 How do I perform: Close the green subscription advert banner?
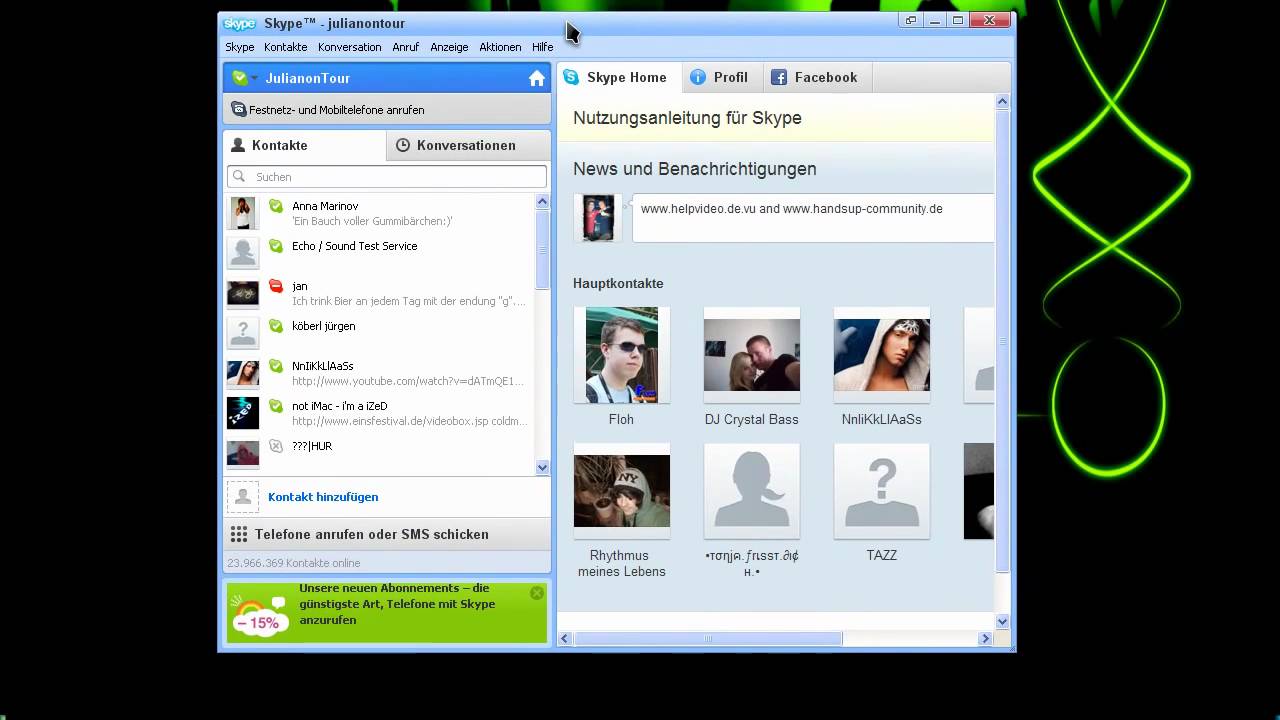(537, 593)
